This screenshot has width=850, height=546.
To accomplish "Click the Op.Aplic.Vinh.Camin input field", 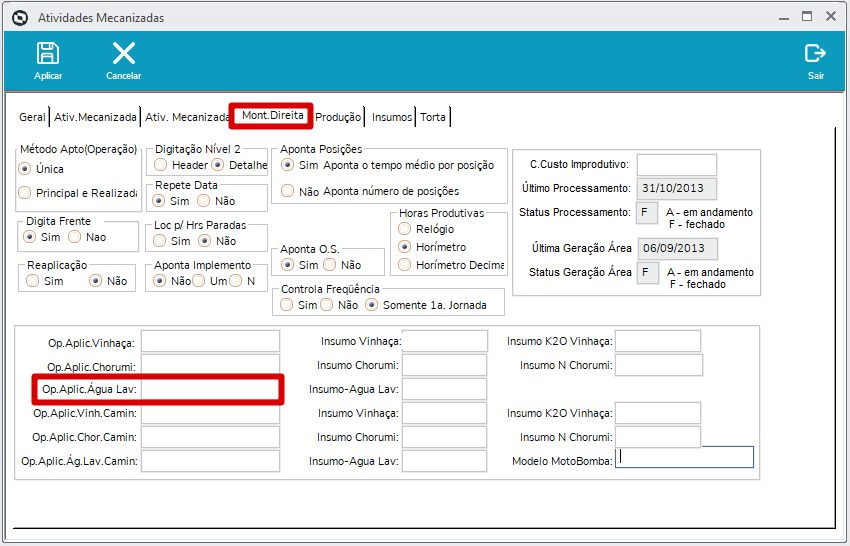I will (x=210, y=414).
